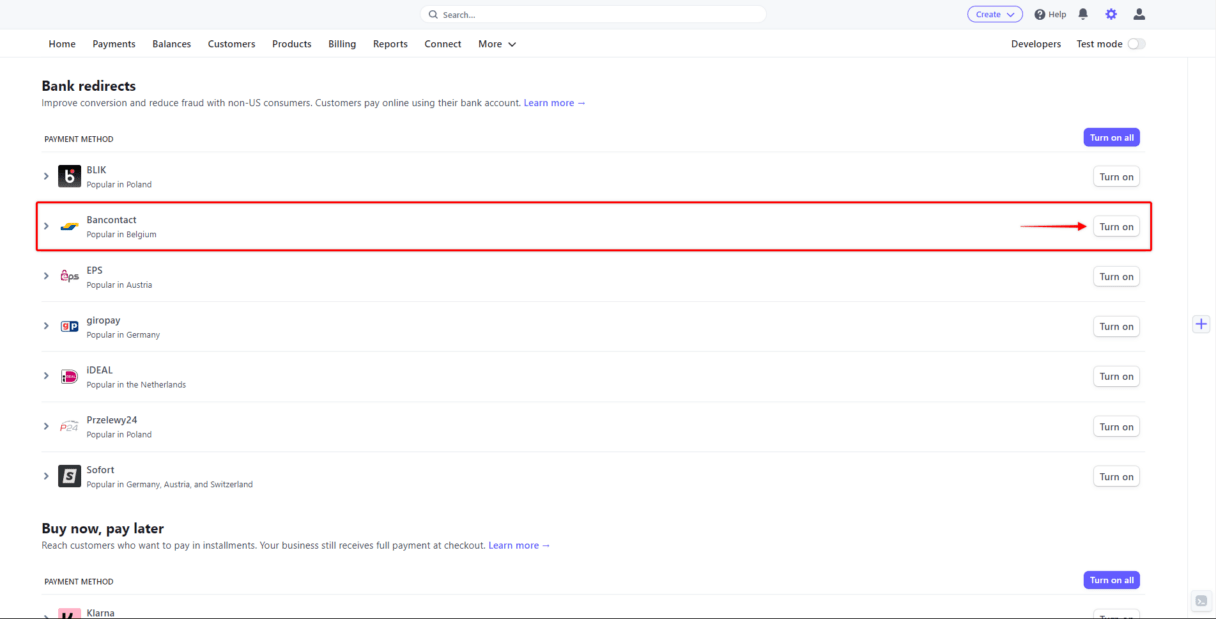Turn on giropay payment method
This screenshot has height=619, width=1216.
click(x=1116, y=327)
